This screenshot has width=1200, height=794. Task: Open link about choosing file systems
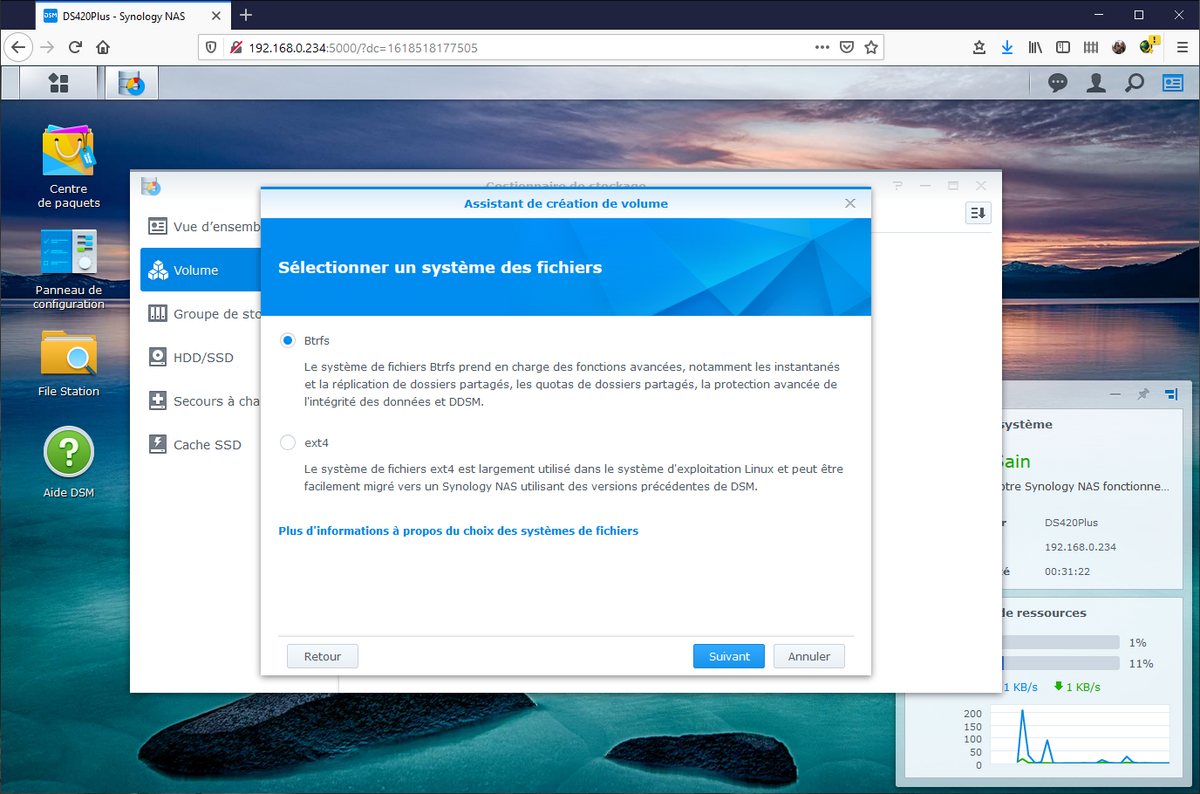(x=458, y=531)
